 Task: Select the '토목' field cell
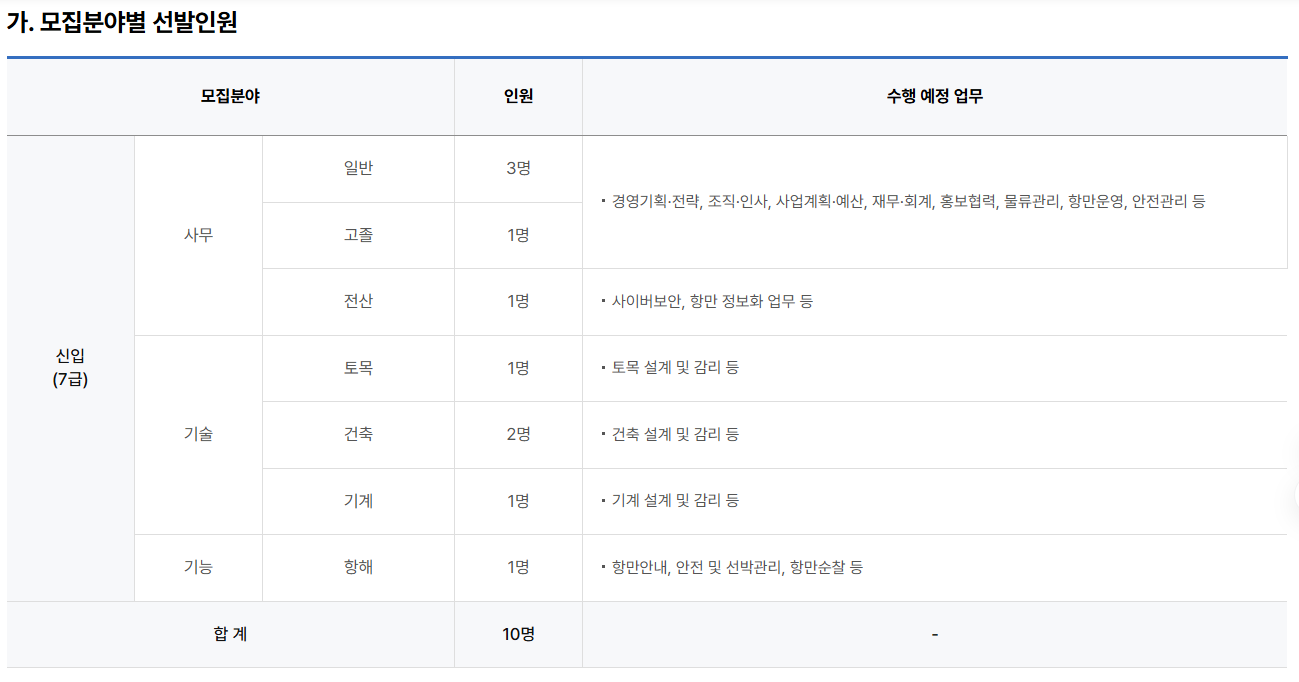click(358, 368)
